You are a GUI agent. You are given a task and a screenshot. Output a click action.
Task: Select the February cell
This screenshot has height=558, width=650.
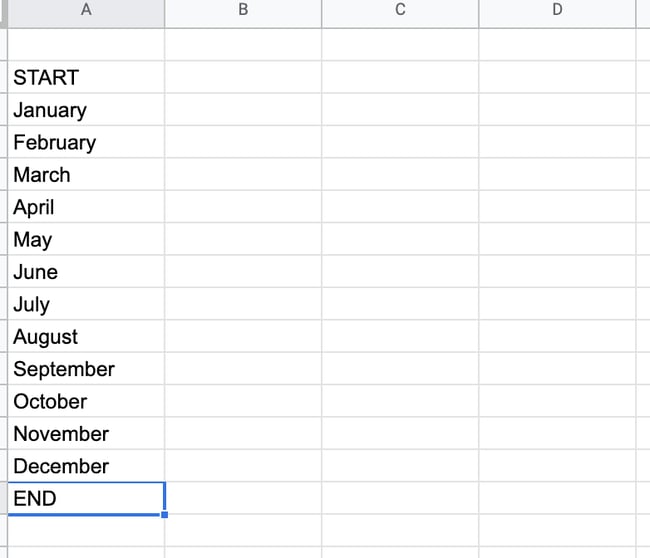click(85, 142)
